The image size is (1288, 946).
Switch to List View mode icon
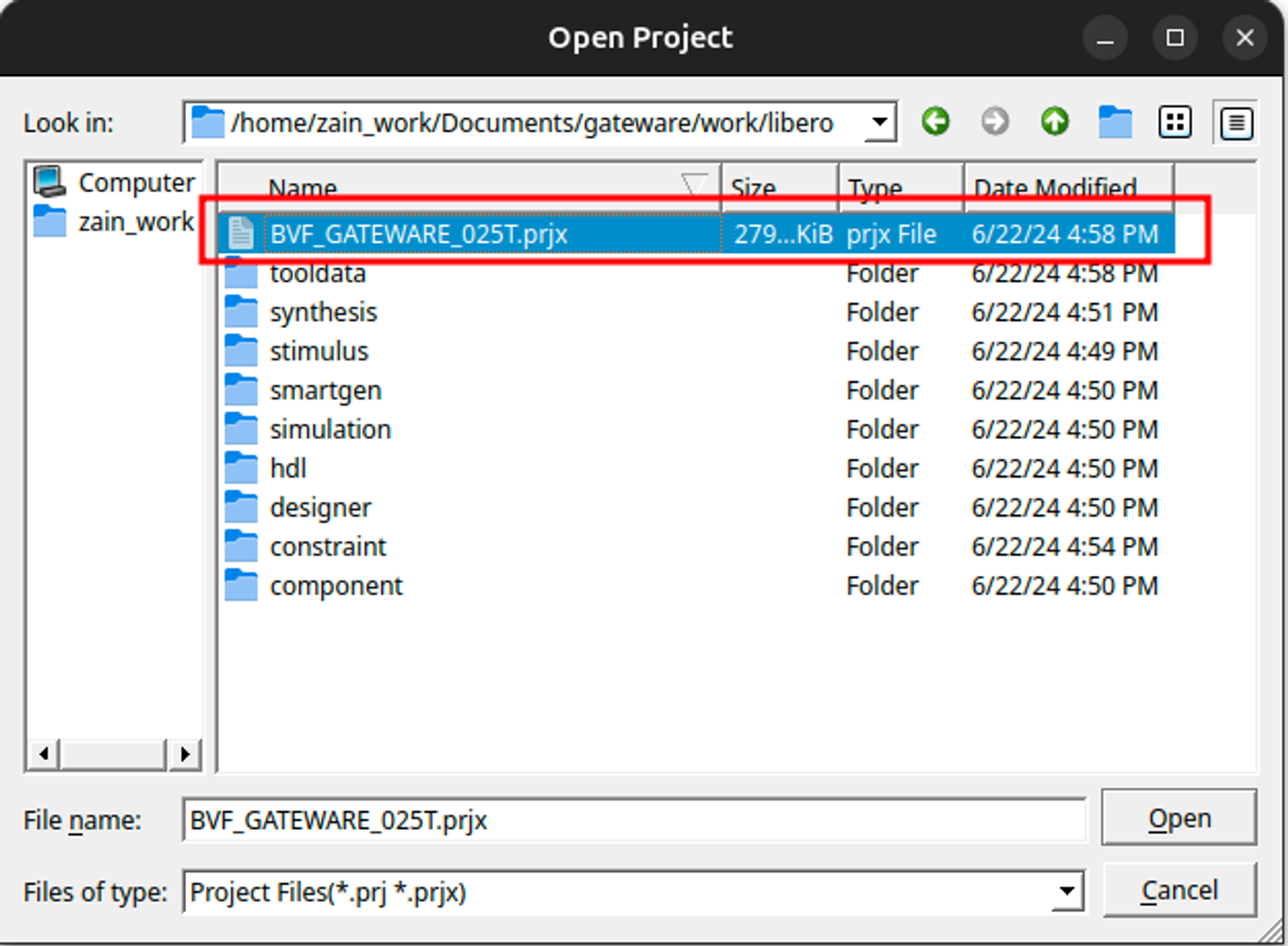coord(1174,122)
